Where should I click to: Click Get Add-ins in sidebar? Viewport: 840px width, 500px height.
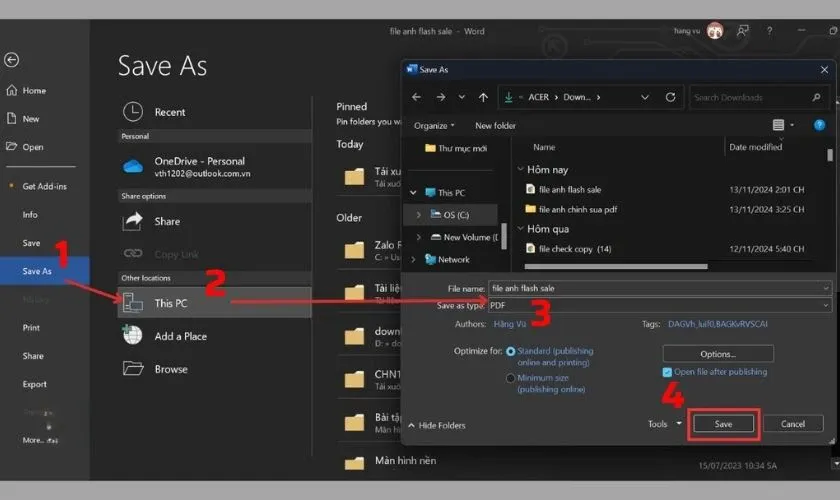tap(39, 186)
